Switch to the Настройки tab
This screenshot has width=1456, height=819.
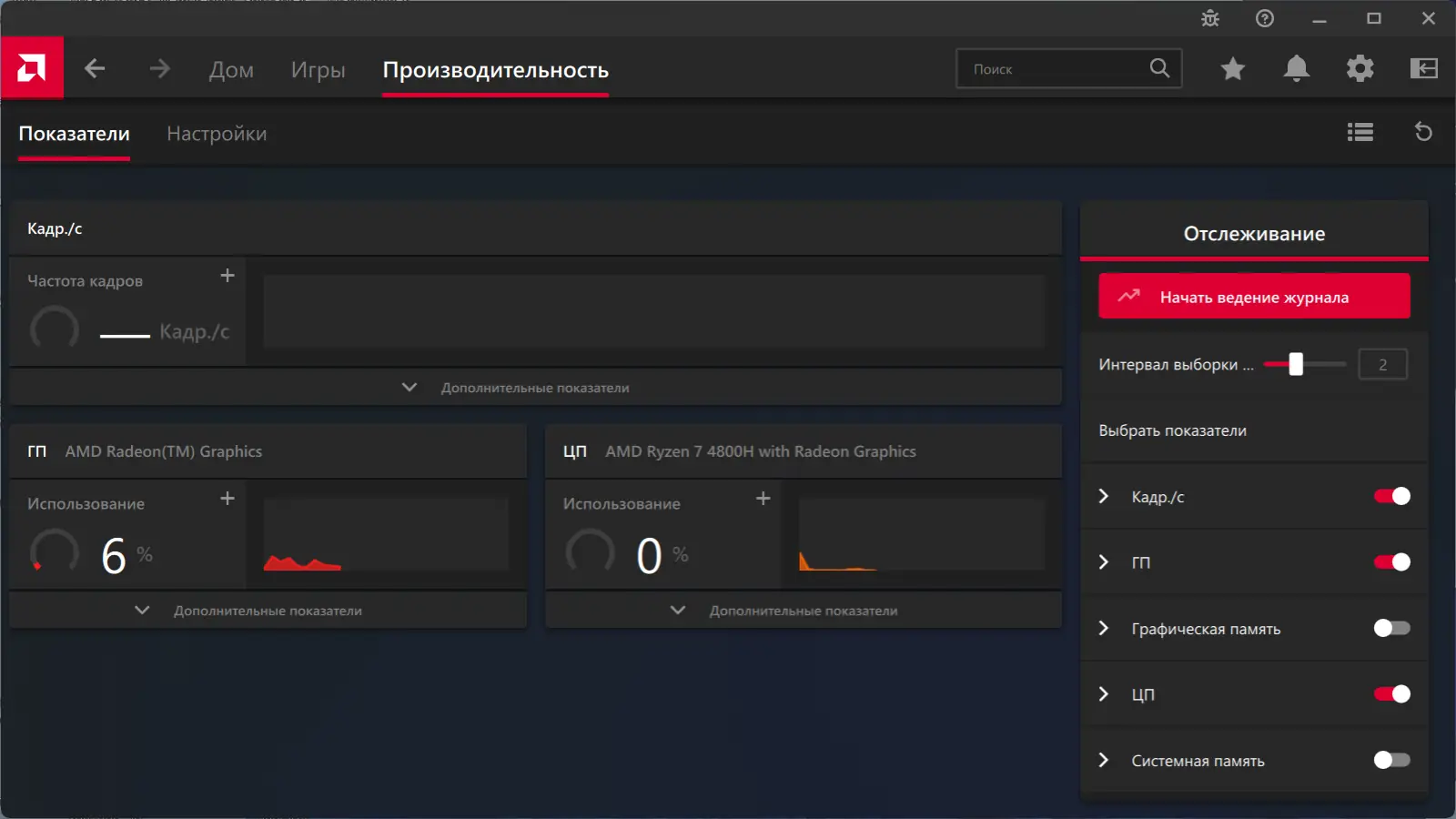click(217, 134)
